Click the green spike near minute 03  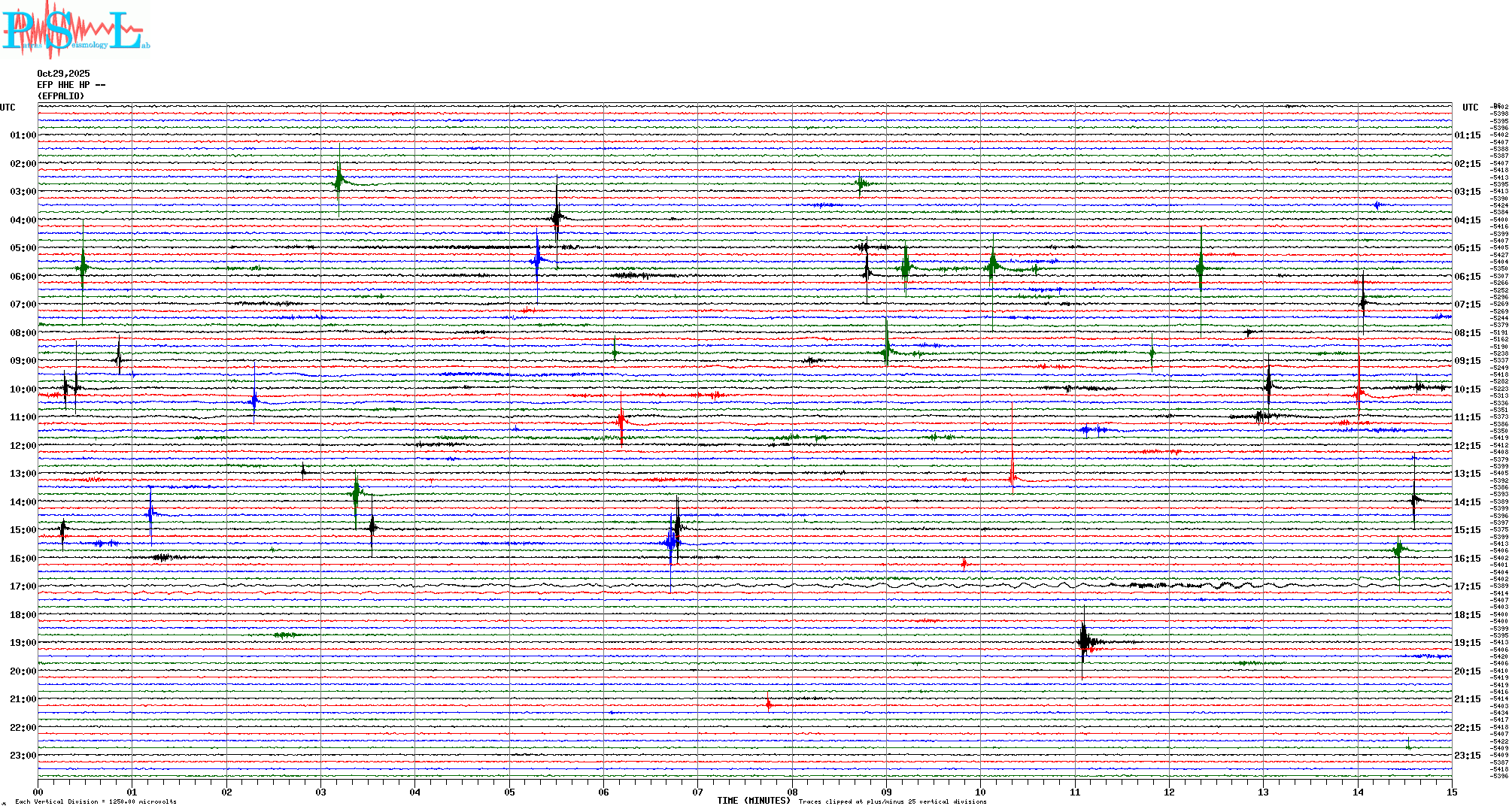pos(339,180)
